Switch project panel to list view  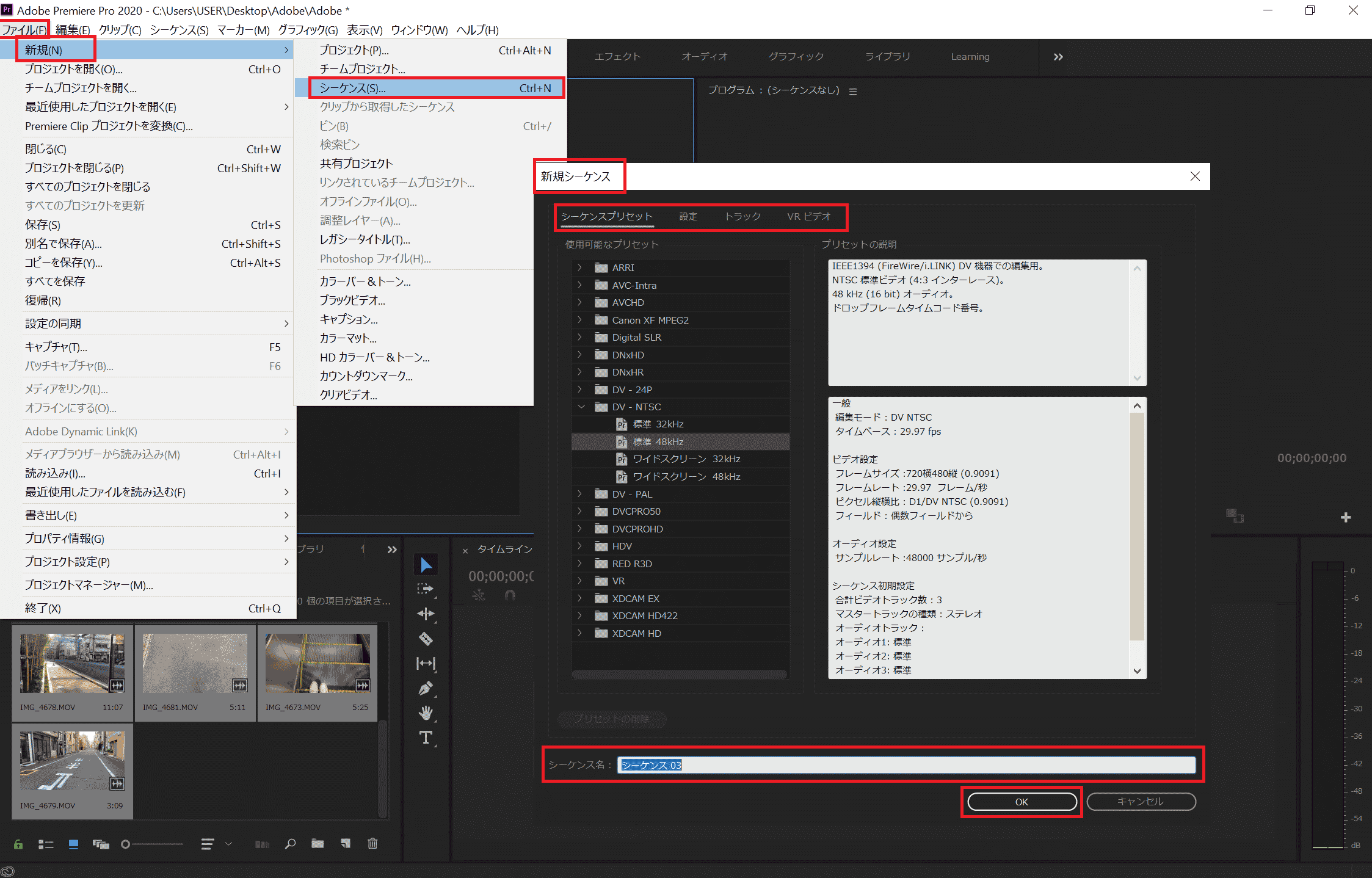tap(46, 844)
